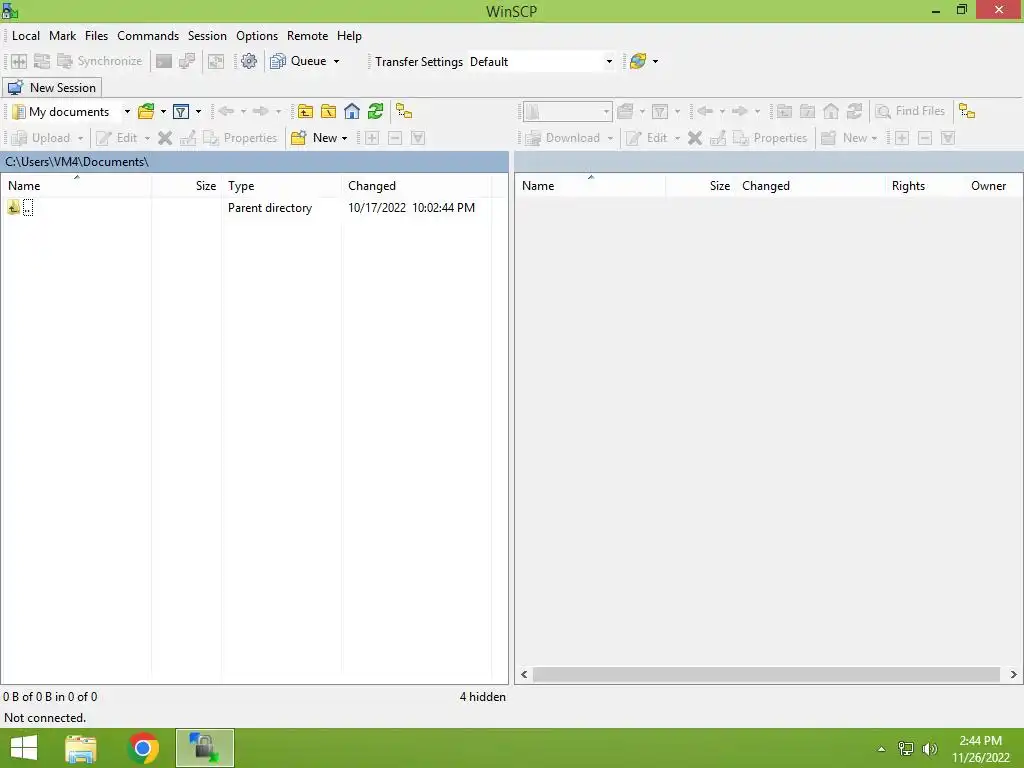Click the local Edit button
1024x768 pixels.
[x=117, y=138]
